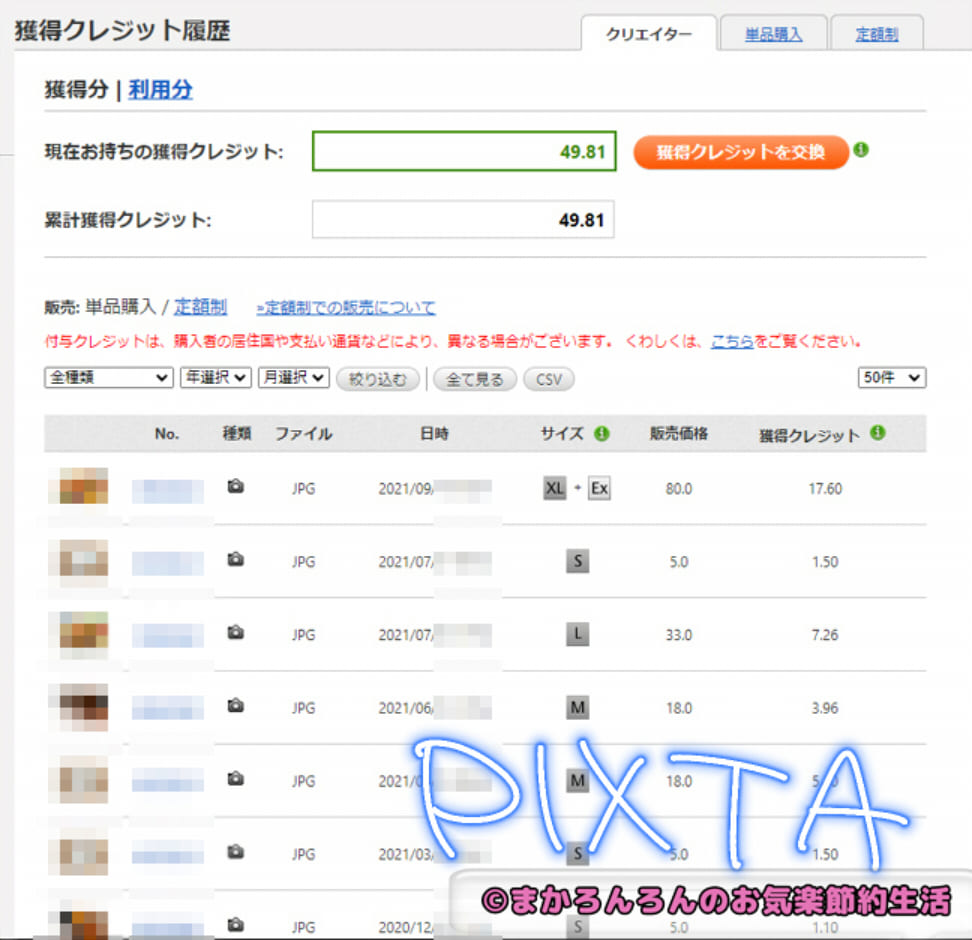Click info icon next to 獲得クレジット header
972x940 pixels.
coord(877,432)
